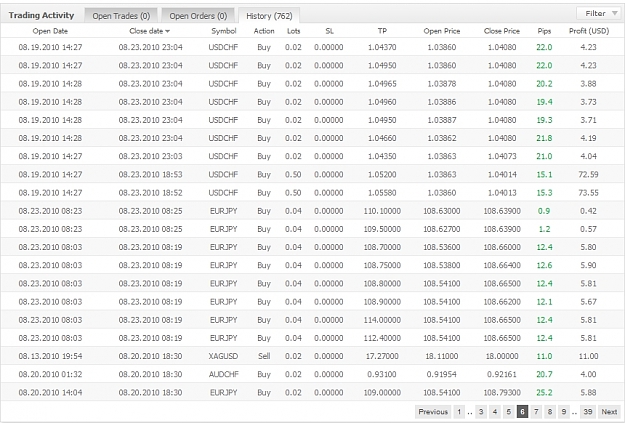Sort by SL column header
The image size is (625, 423).
point(329,31)
